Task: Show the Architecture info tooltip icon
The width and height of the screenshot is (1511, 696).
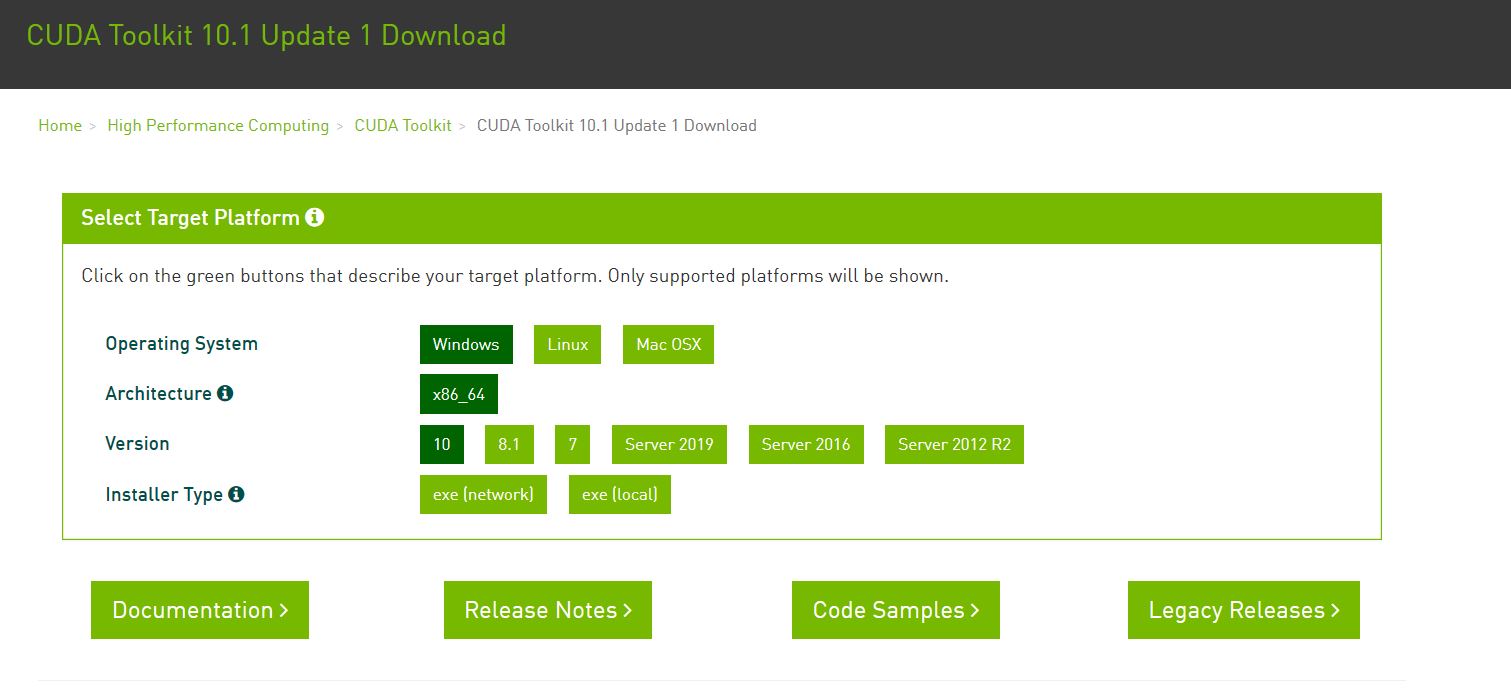Action: click(225, 393)
